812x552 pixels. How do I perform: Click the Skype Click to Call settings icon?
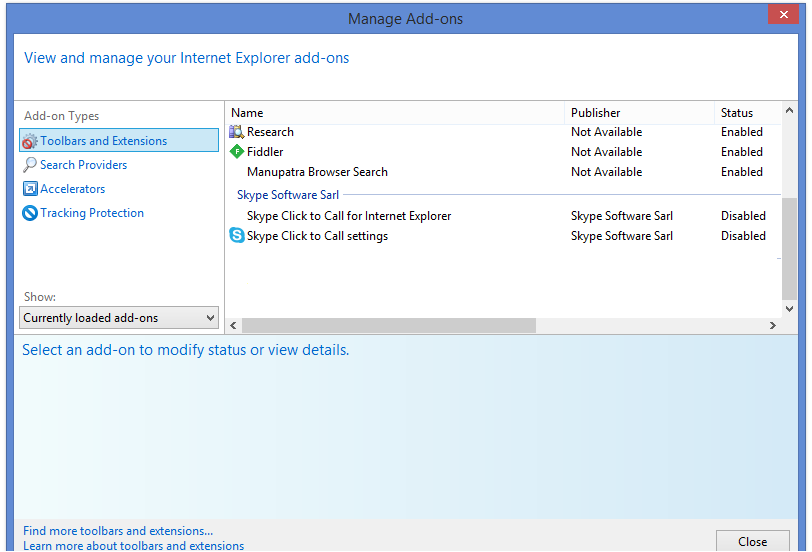tap(237, 236)
